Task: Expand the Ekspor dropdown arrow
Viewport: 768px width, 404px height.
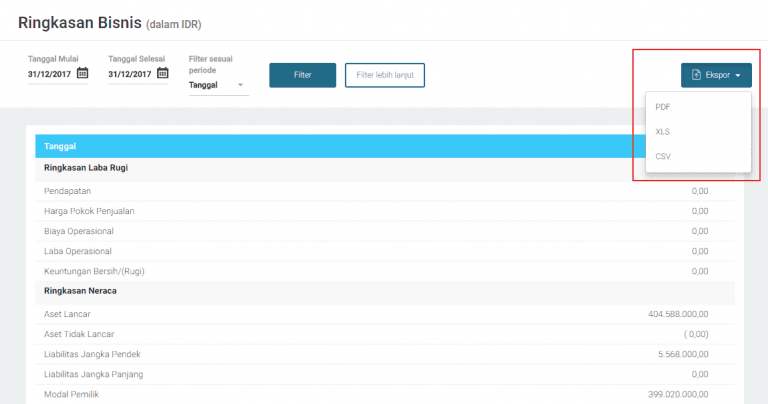Action: 737,75
